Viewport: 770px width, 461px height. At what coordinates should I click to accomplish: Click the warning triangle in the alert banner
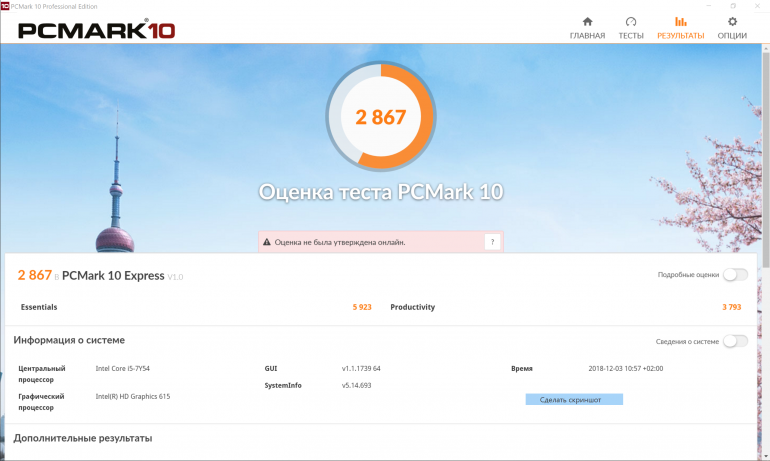pyautogui.click(x=266, y=242)
